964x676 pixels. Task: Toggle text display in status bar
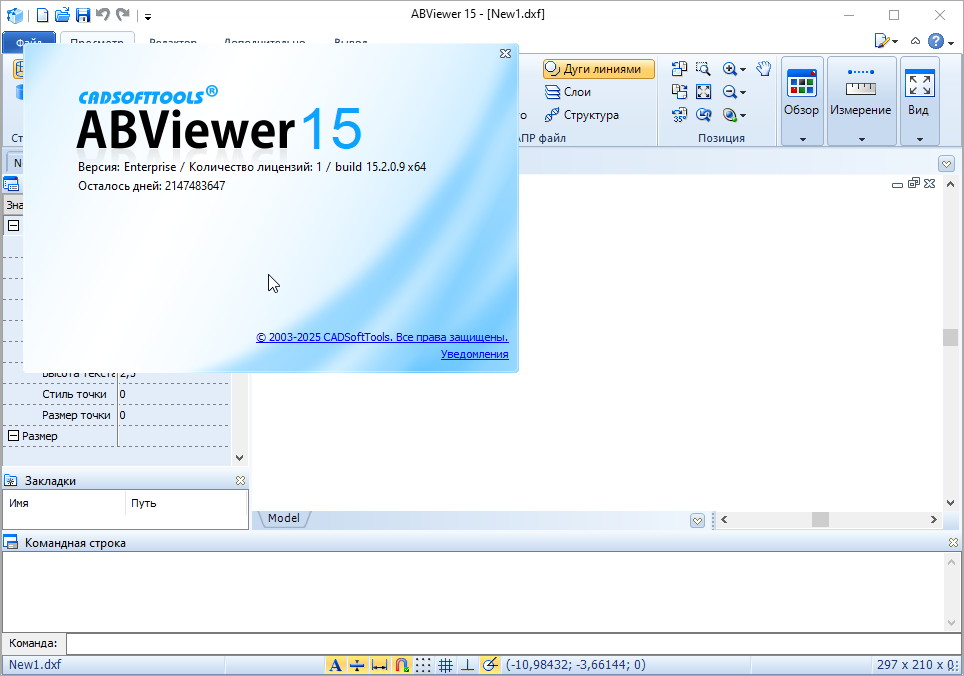pyautogui.click(x=335, y=665)
